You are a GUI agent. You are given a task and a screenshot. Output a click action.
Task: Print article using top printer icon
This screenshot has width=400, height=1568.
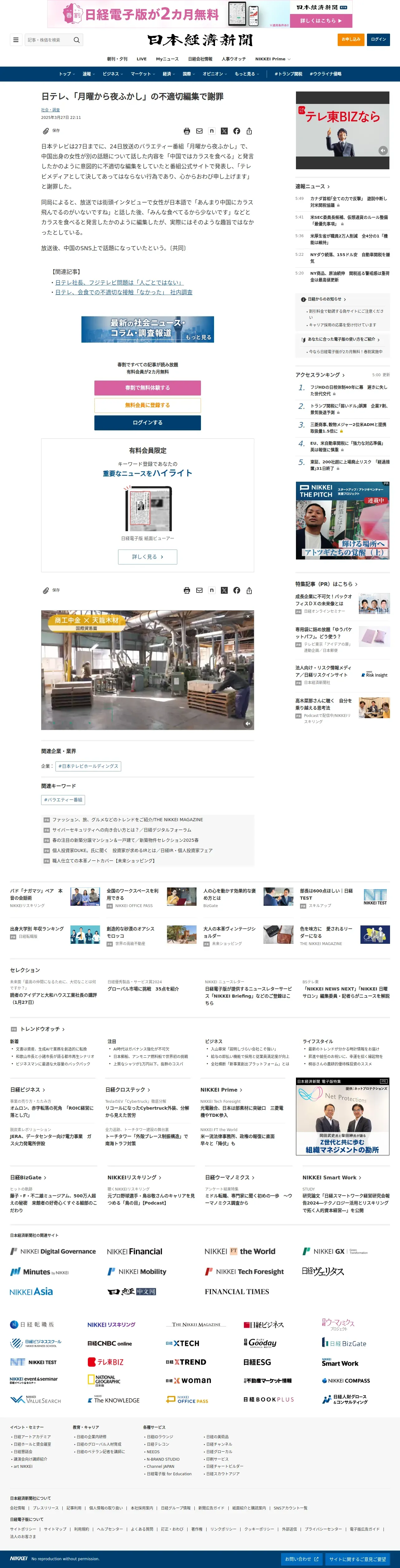[187, 131]
